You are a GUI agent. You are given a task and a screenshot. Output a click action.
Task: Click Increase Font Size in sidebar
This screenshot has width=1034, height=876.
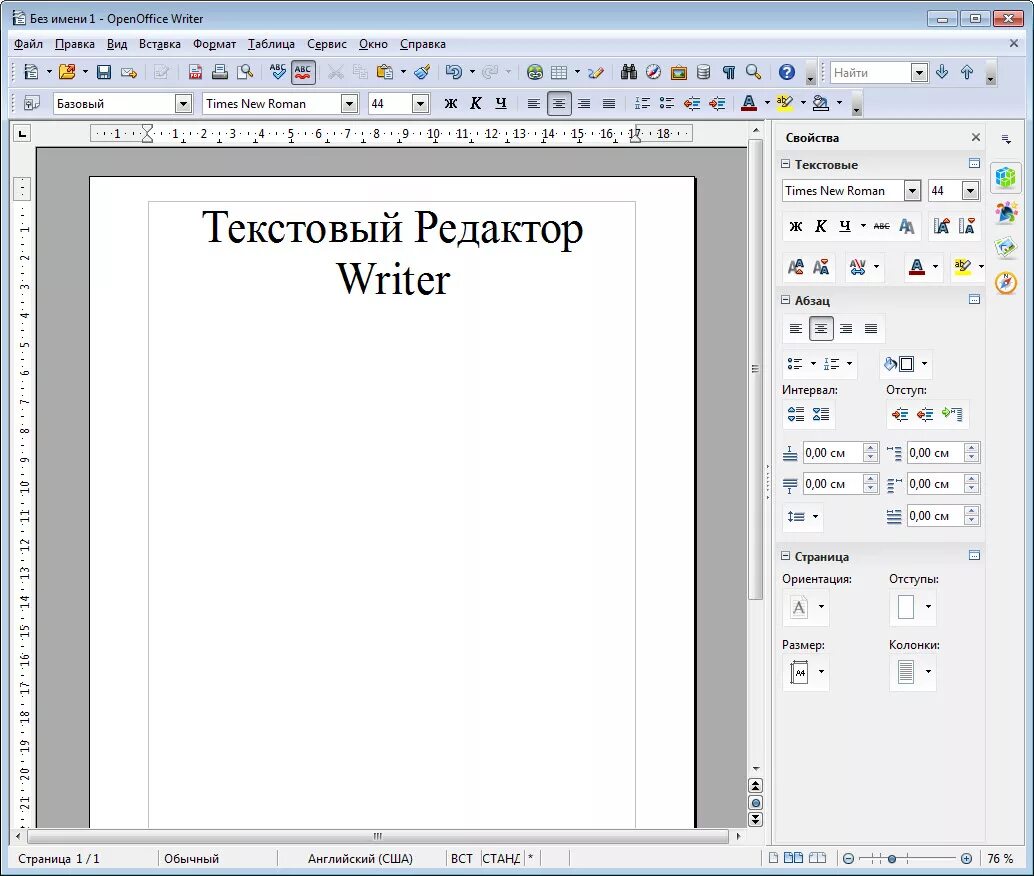click(x=941, y=226)
